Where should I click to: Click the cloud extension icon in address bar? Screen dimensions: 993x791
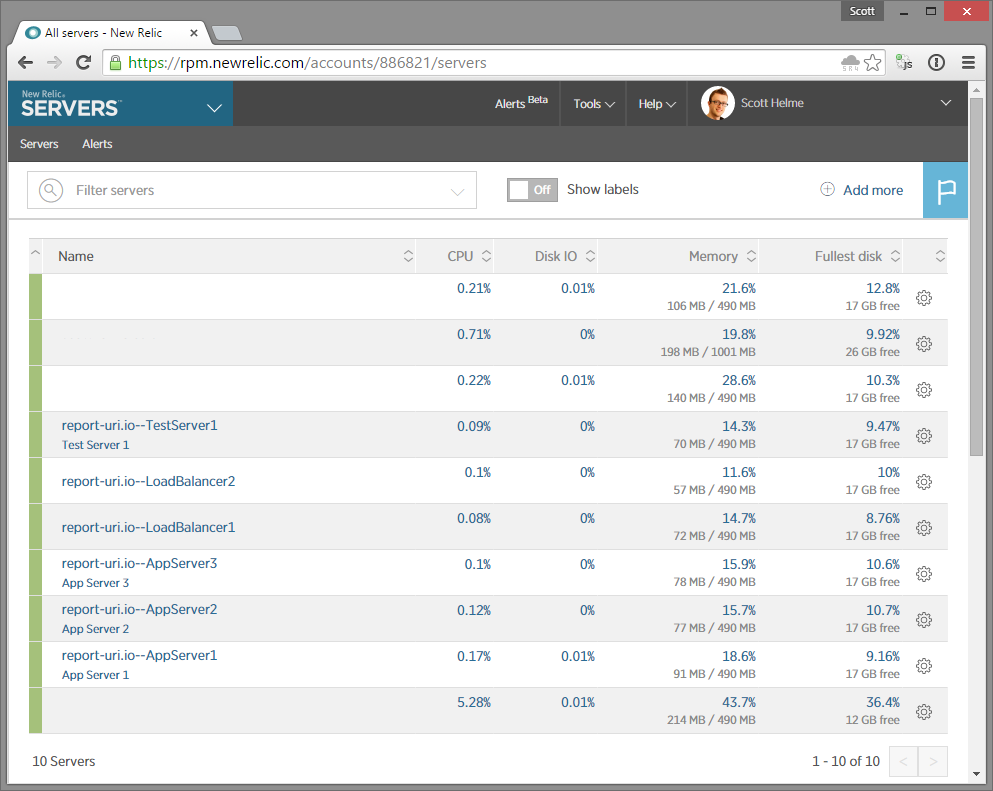tap(850, 63)
